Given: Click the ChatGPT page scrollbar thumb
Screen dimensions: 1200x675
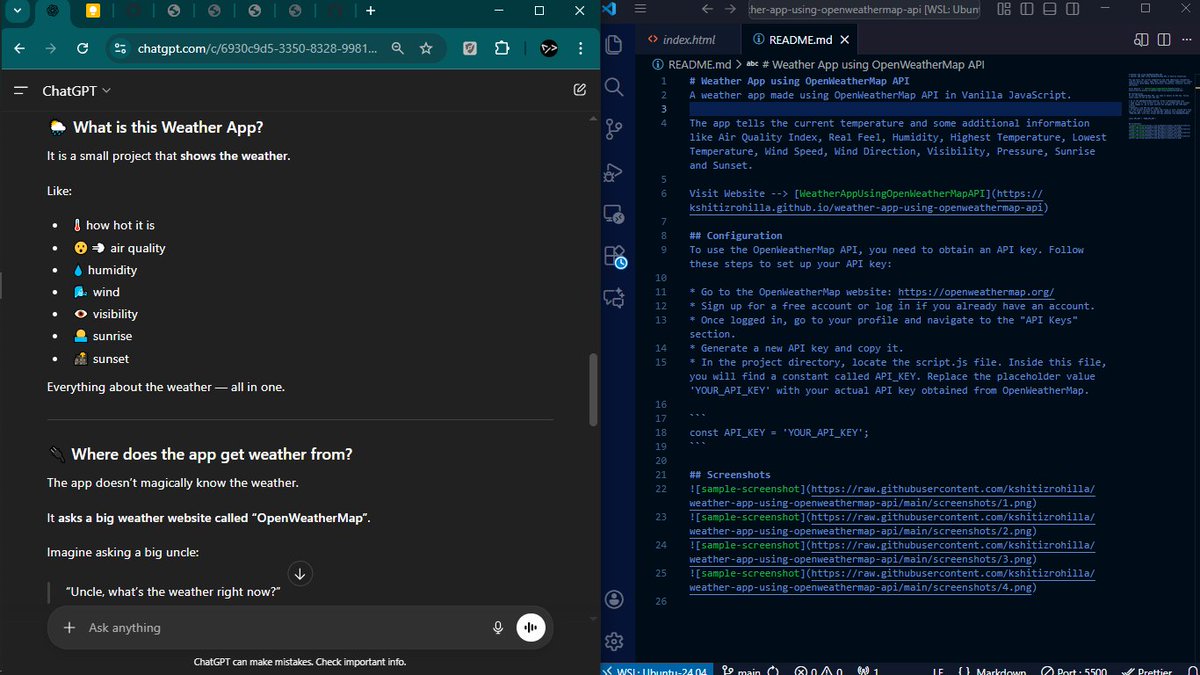Looking at the screenshot, I should tap(593, 389).
